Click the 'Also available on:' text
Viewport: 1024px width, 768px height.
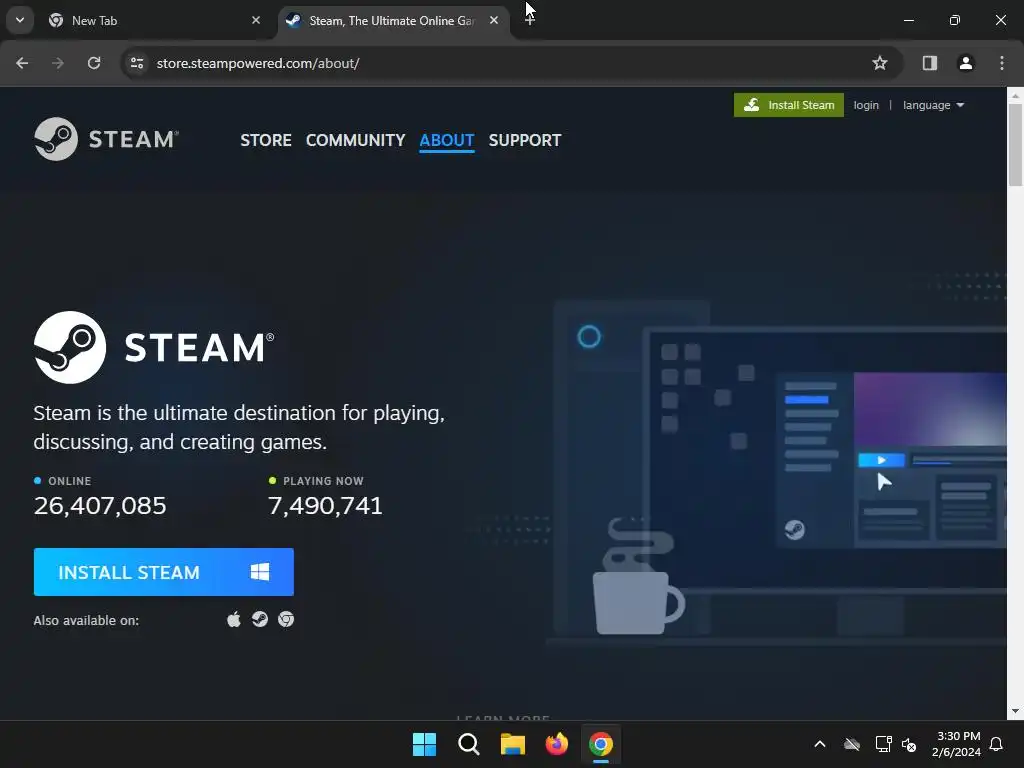tap(86, 620)
